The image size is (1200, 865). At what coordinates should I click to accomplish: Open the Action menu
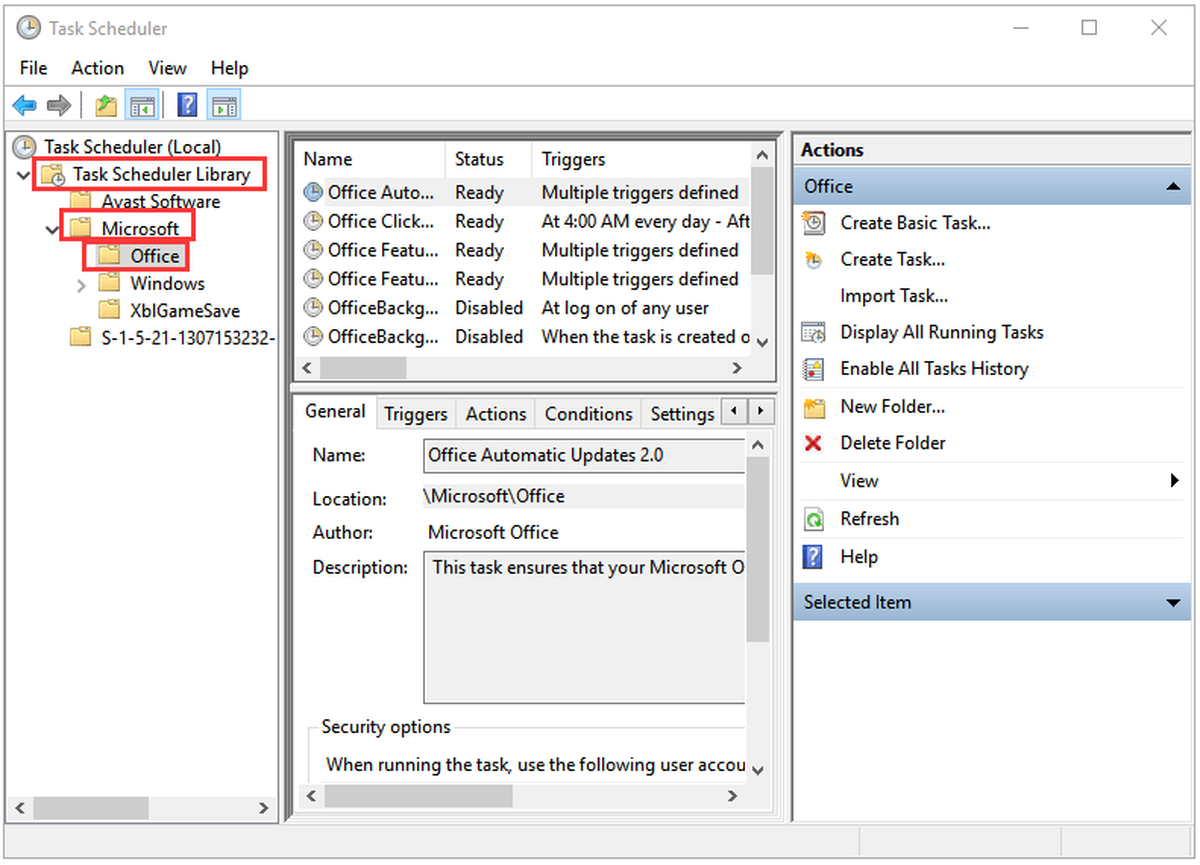98,68
